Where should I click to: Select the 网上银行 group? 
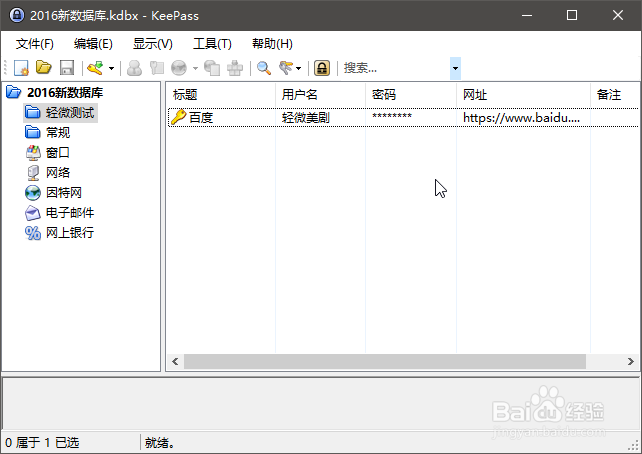point(70,233)
